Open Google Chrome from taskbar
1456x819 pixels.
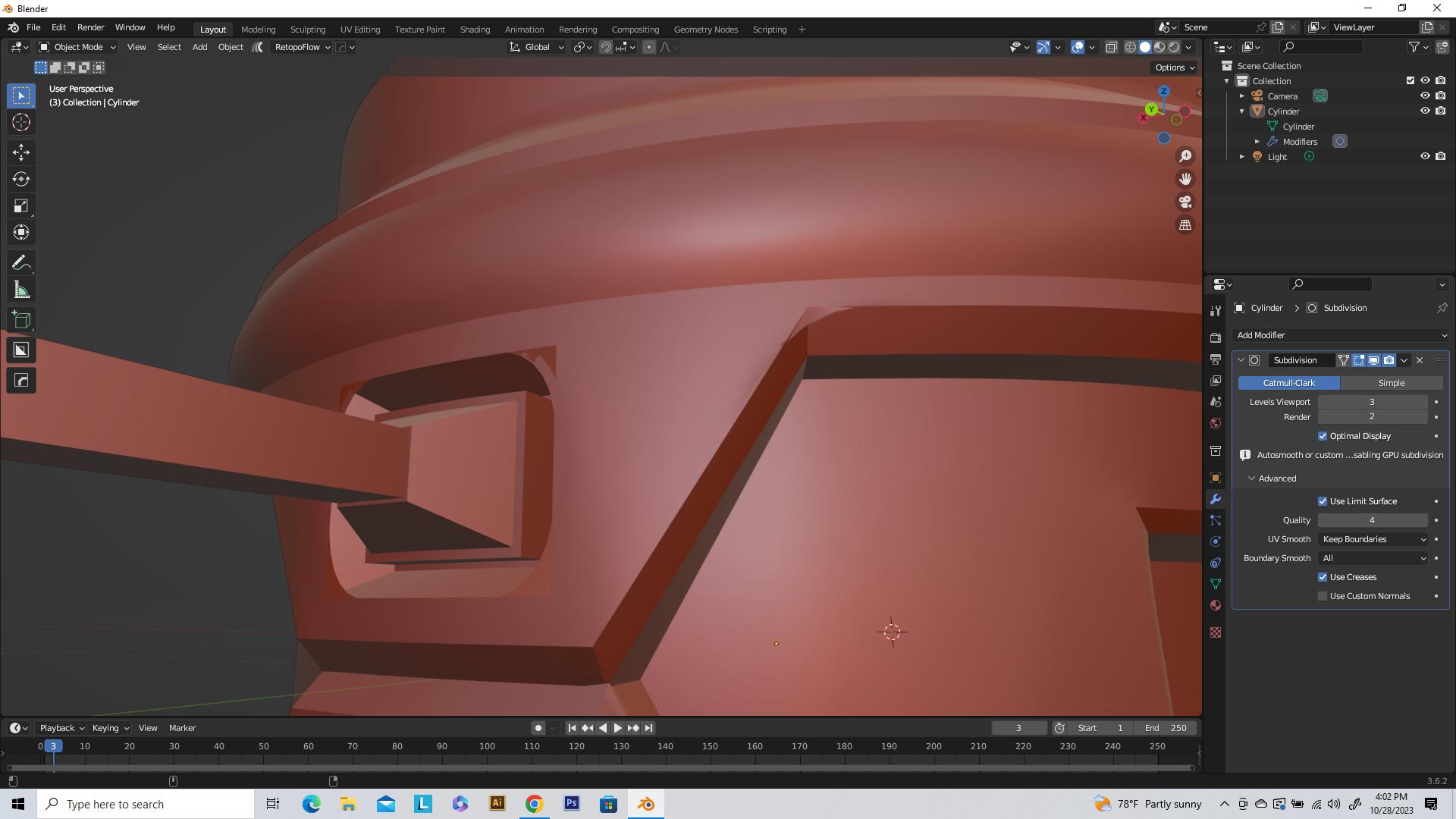pos(535,804)
